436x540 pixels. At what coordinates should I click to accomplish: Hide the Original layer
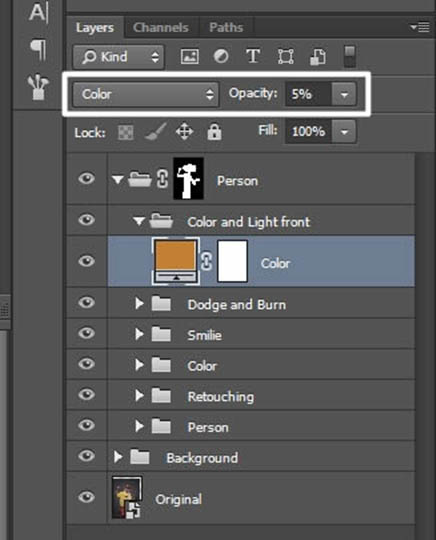[x=86, y=497]
